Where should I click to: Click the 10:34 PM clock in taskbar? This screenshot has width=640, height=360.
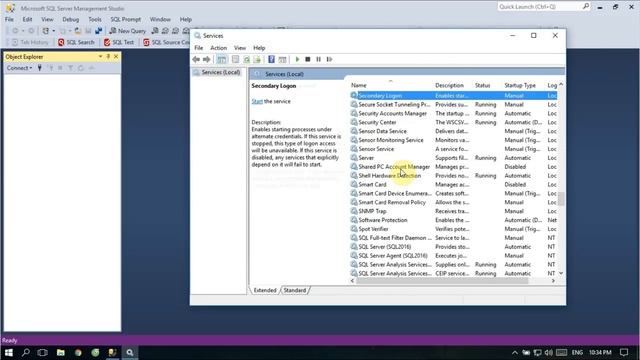[600, 352]
